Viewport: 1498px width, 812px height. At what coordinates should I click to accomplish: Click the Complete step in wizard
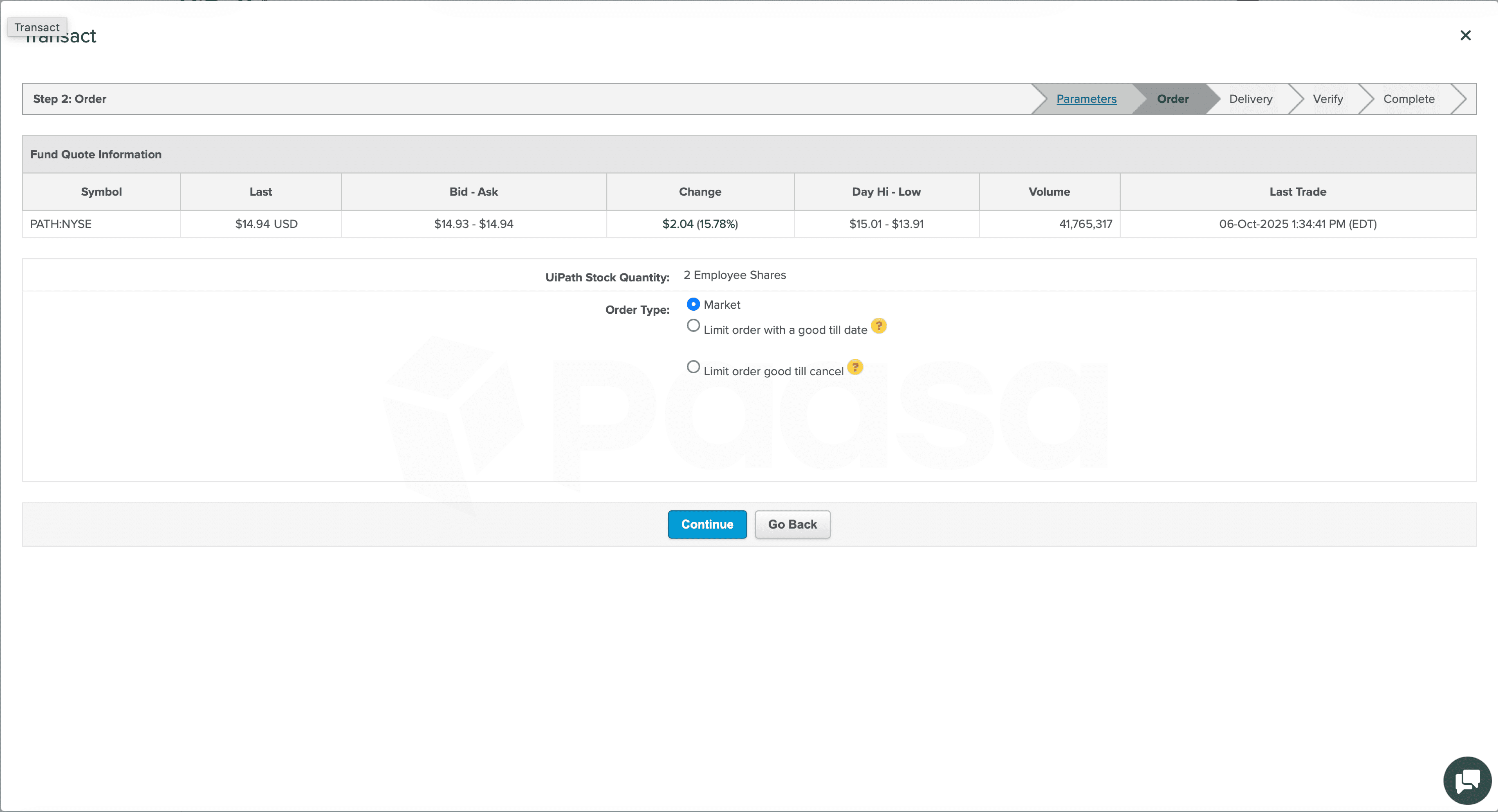point(1409,99)
